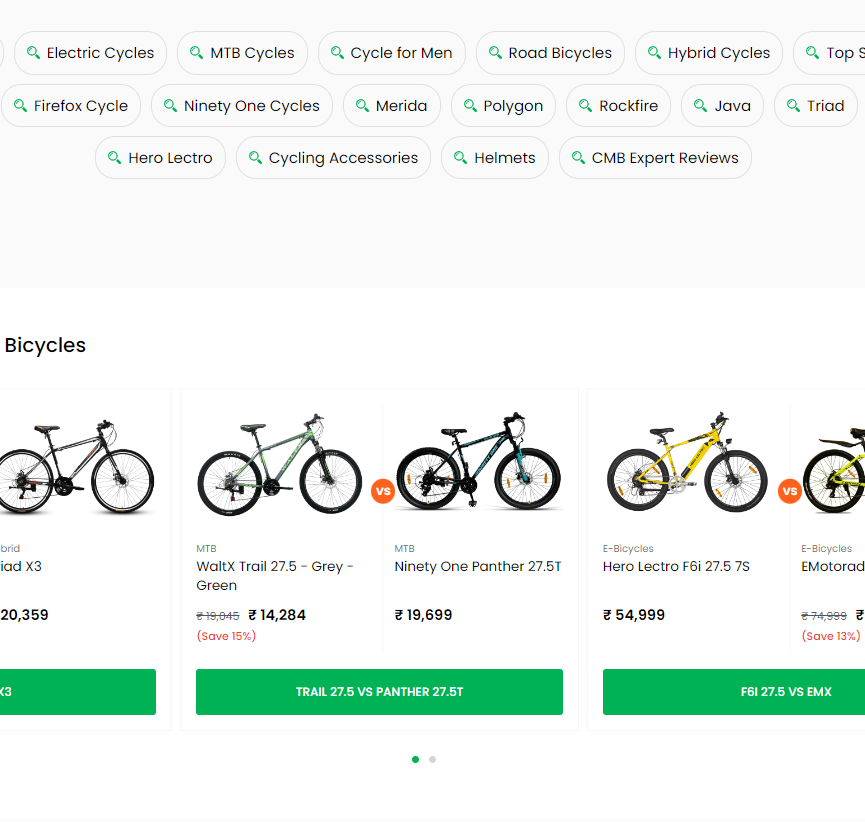Viewport: 865px width, 822px height.
Task: Click the magnifier icon in Road Bicycles chip
Action: coord(495,52)
